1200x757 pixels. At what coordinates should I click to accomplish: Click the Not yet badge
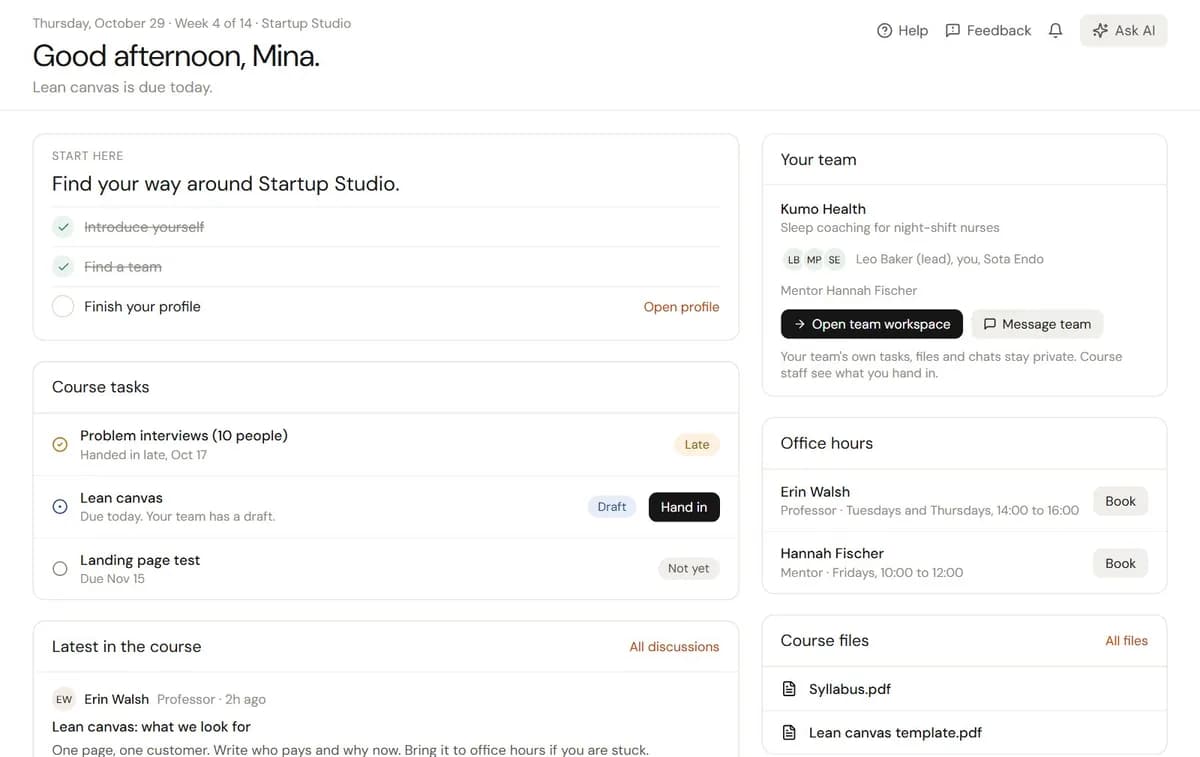point(689,569)
